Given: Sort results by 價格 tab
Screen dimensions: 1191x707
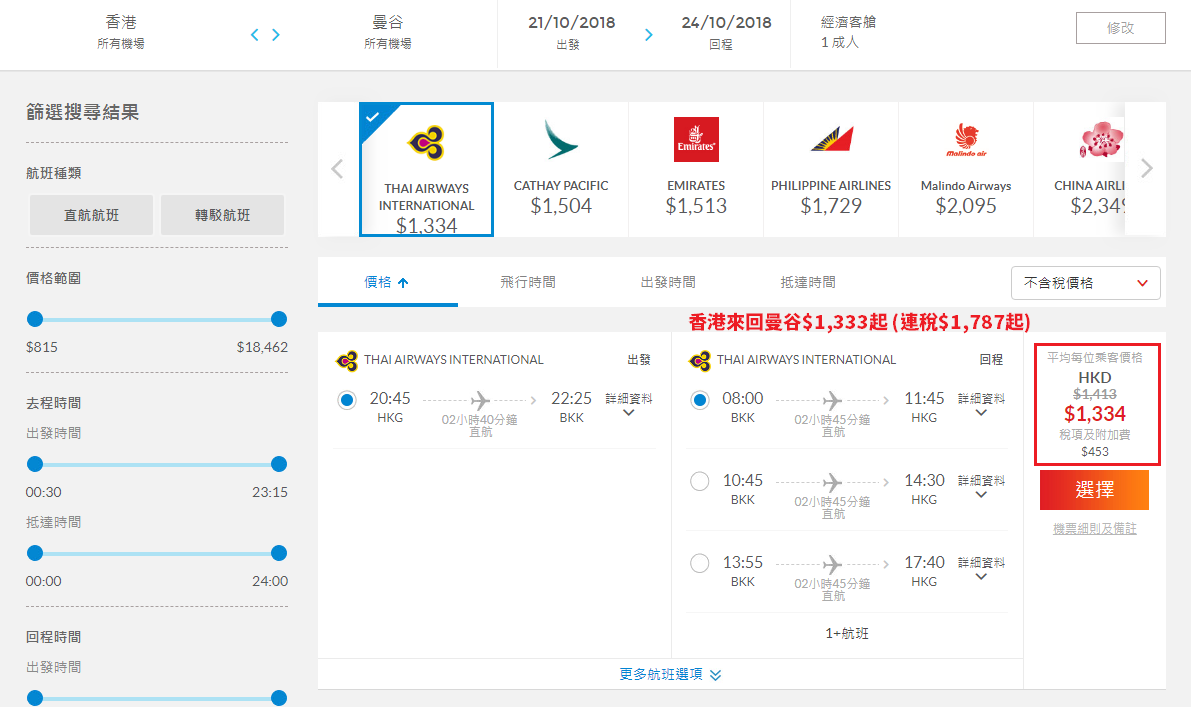Looking at the screenshot, I should (387, 282).
